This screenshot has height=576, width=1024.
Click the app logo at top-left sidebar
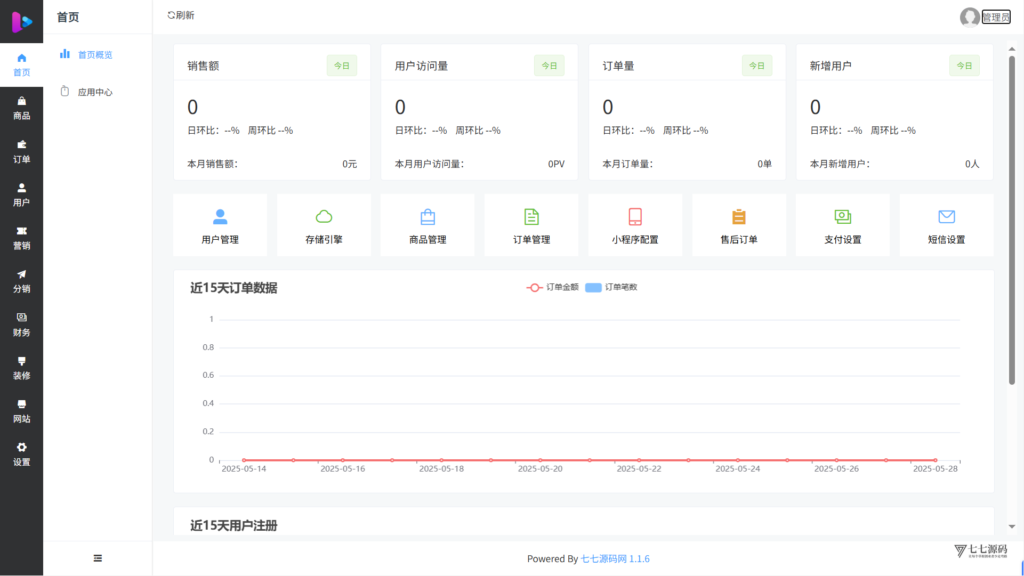coord(22,22)
